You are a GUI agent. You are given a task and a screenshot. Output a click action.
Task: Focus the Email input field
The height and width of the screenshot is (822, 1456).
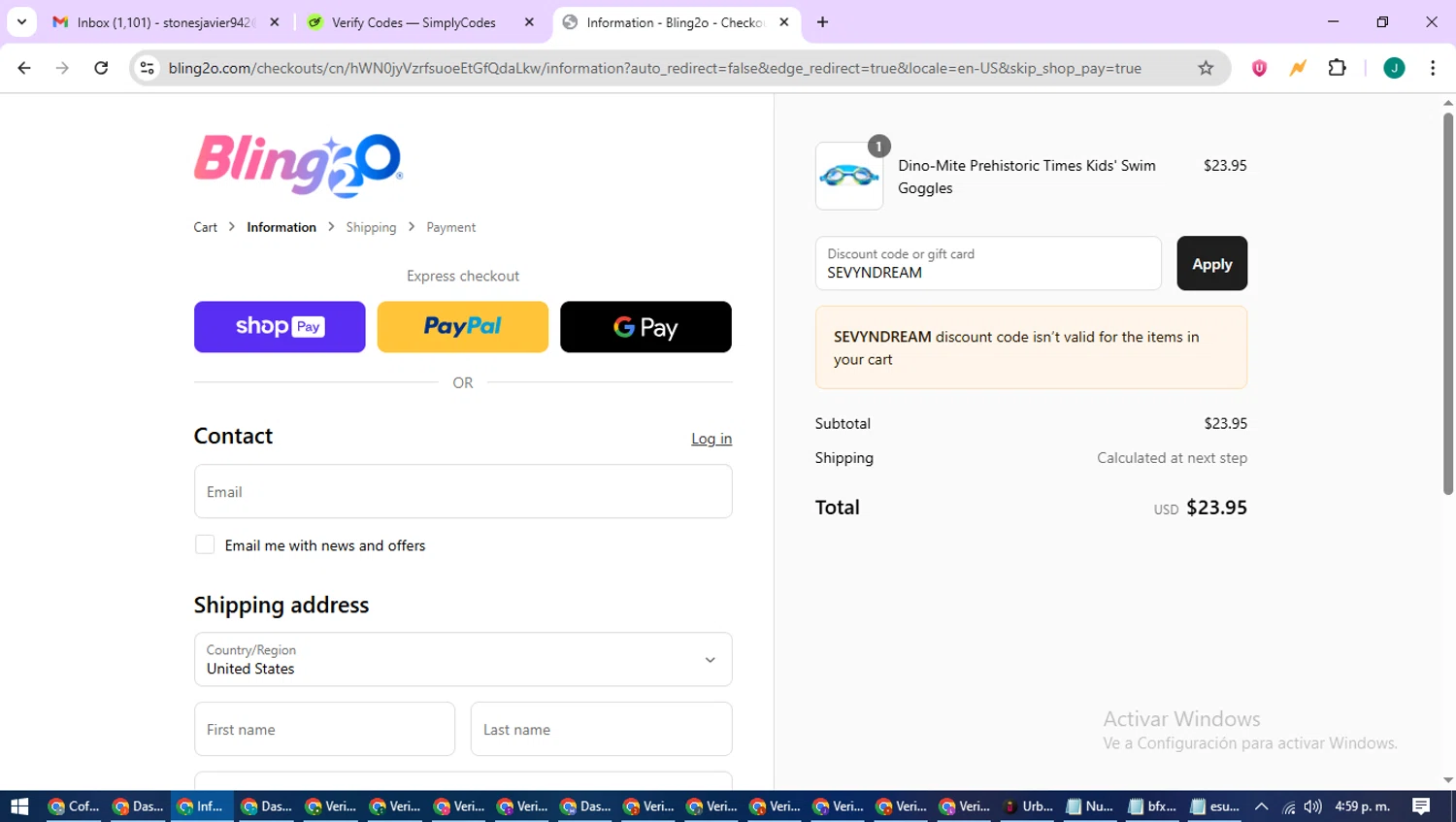point(463,491)
